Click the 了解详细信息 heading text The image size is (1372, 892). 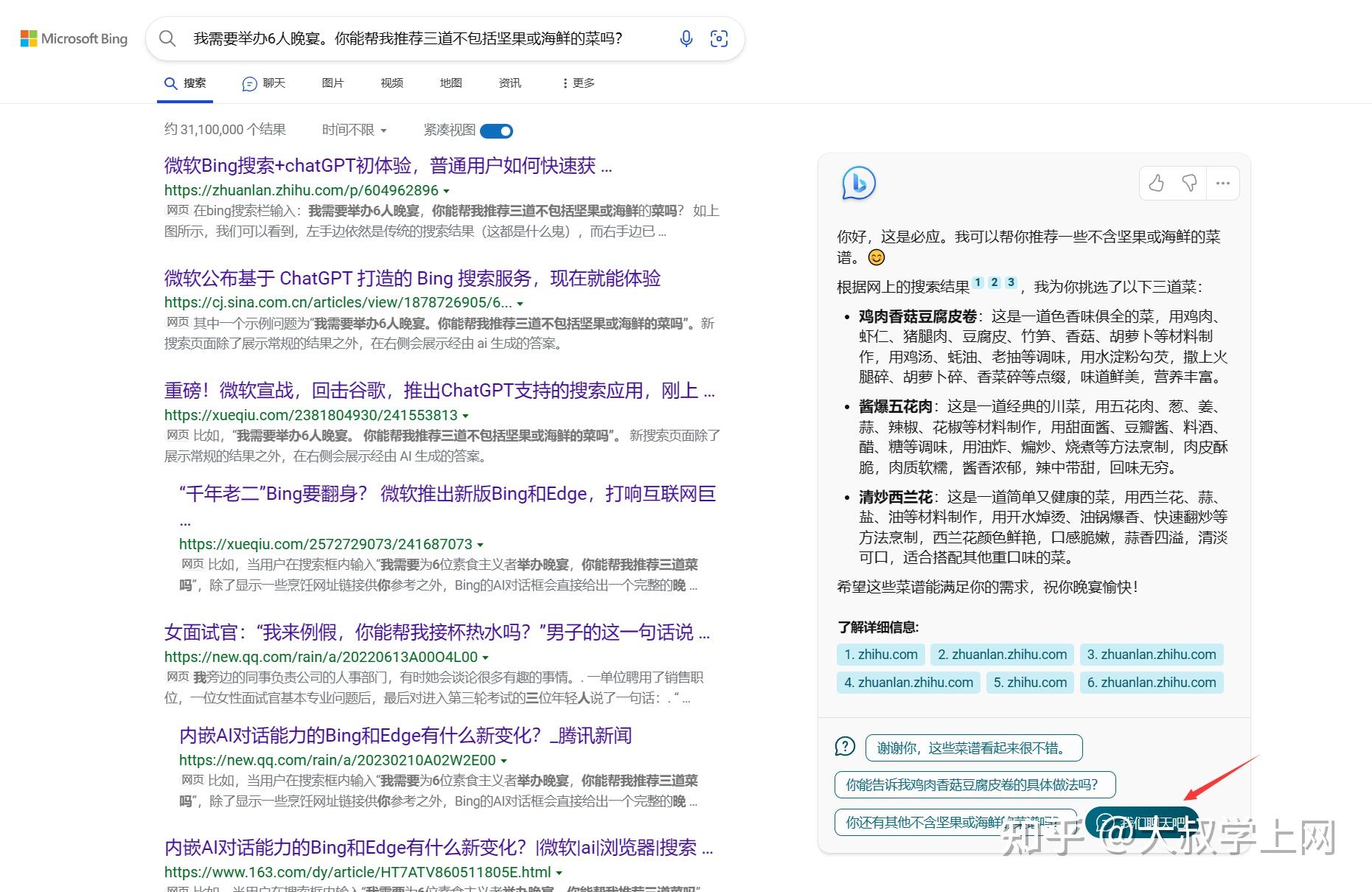[x=878, y=627]
